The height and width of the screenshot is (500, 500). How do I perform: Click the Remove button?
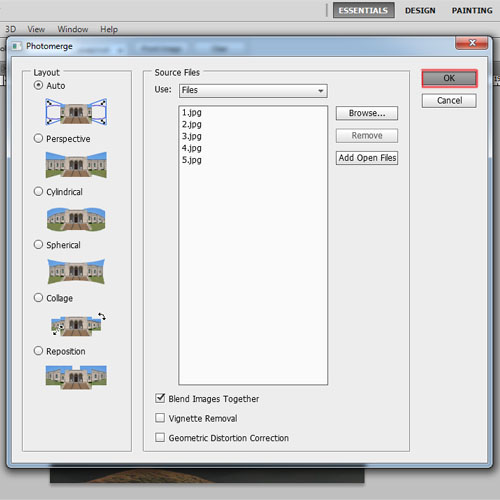click(x=367, y=136)
